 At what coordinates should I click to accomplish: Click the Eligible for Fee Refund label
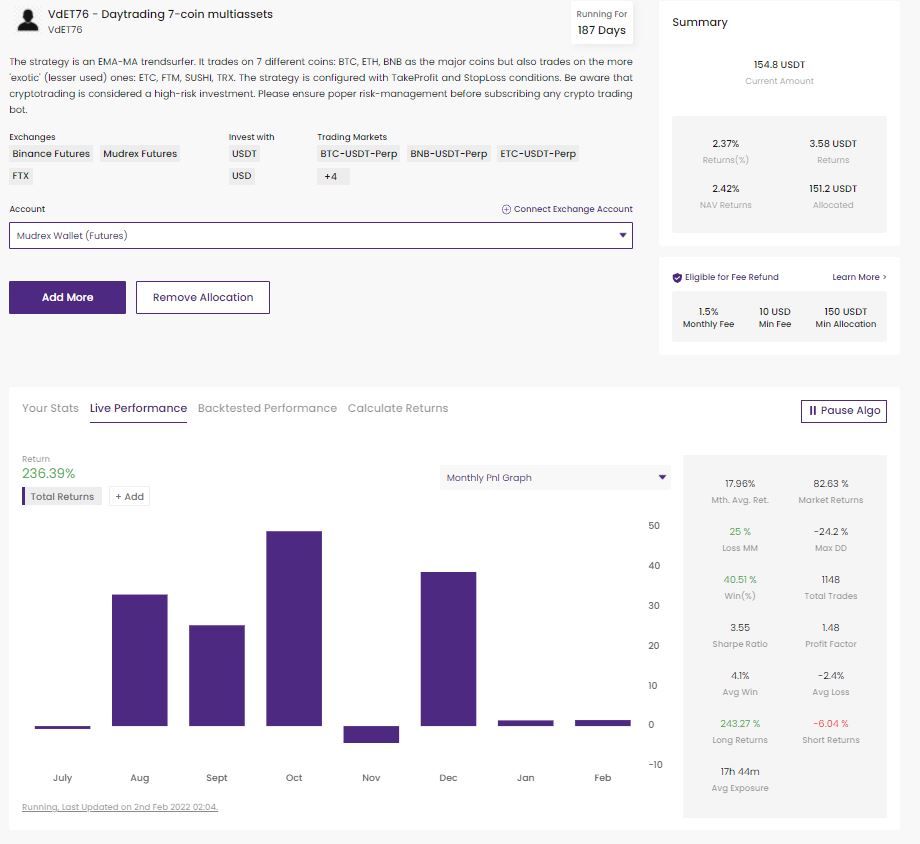click(x=732, y=277)
